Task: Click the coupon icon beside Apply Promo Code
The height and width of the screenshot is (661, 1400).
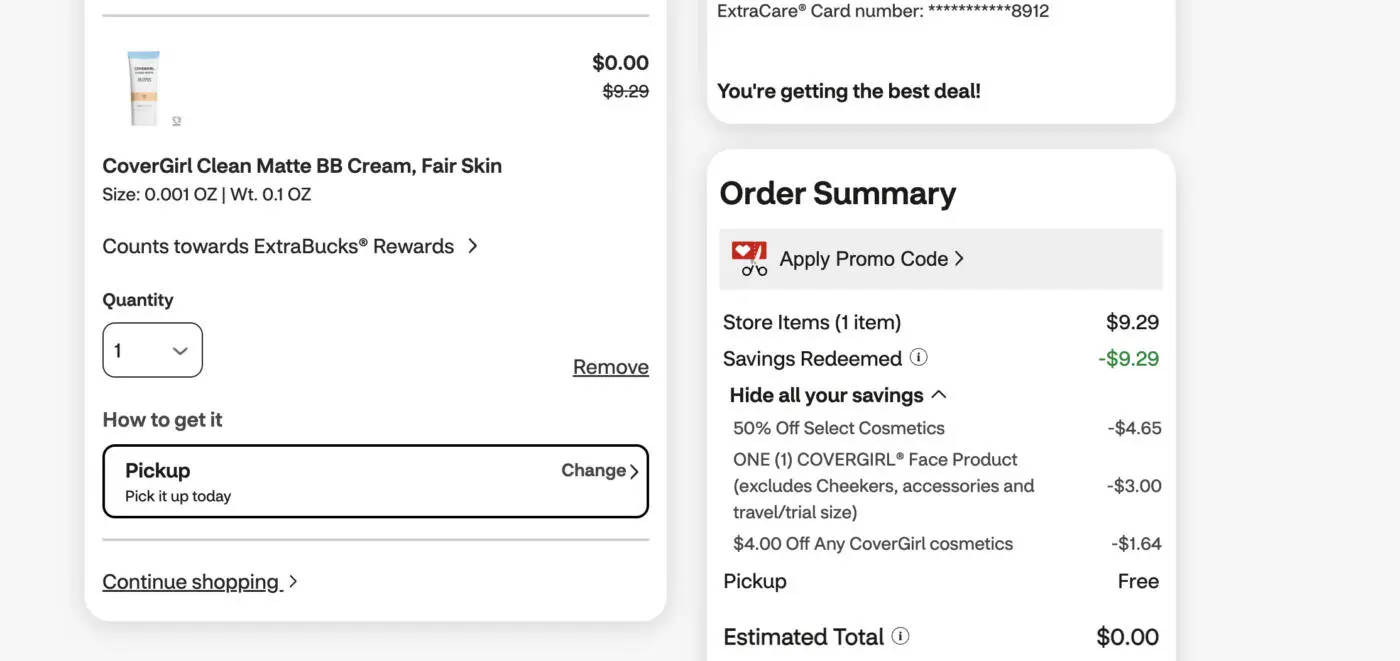Action: (747, 258)
